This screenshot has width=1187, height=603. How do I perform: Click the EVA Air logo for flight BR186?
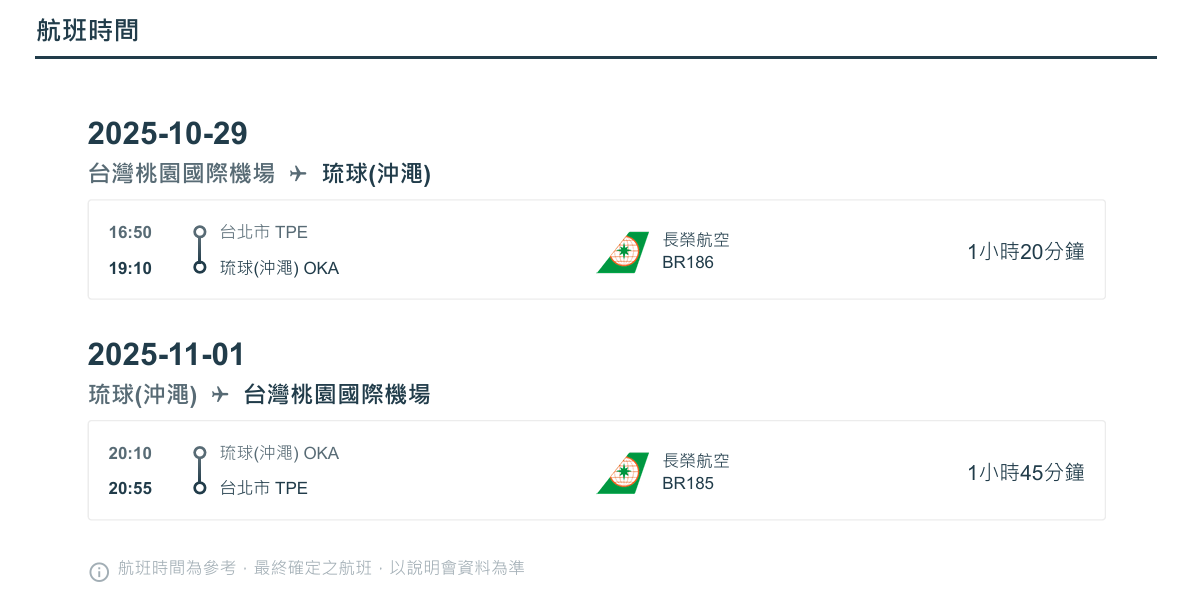tap(623, 252)
